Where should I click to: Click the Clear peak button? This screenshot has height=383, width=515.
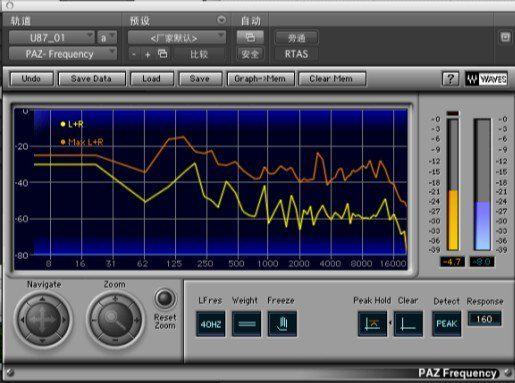pos(408,324)
